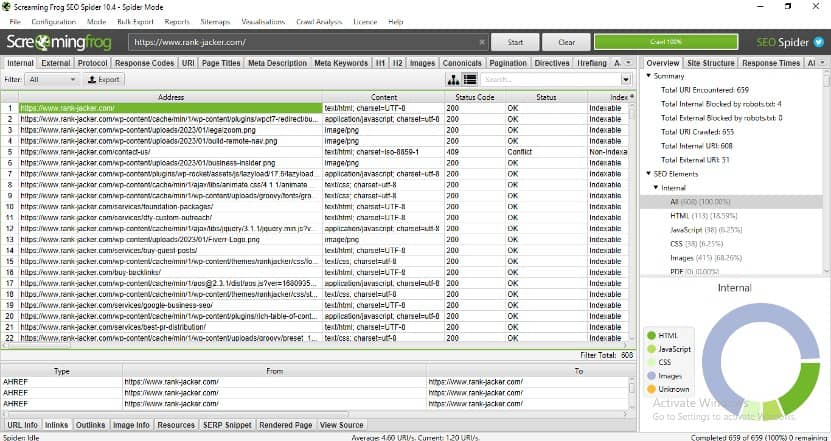Open the View Source bottom tab
The image size is (831, 441).
point(342,425)
